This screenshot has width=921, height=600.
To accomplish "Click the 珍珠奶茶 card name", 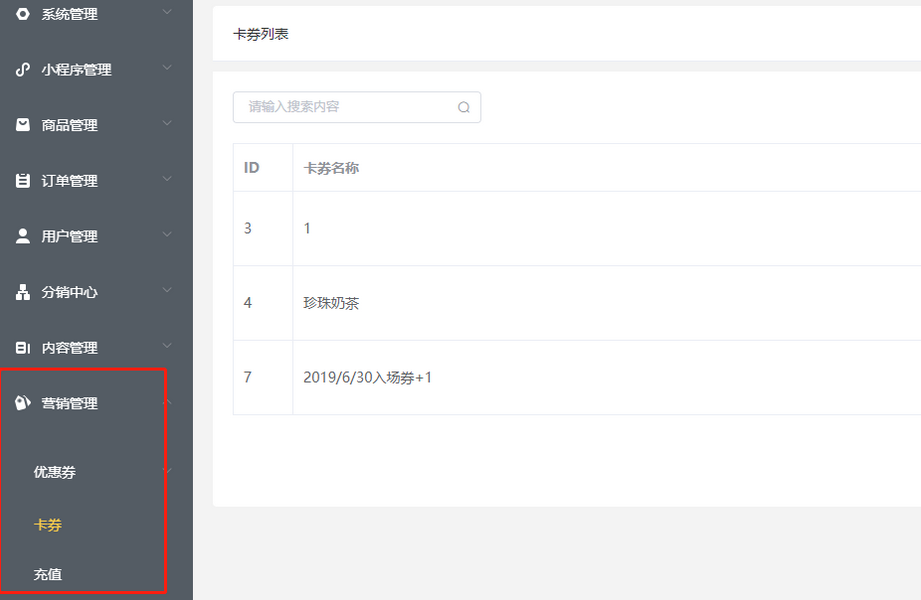I will coord(331,303).
